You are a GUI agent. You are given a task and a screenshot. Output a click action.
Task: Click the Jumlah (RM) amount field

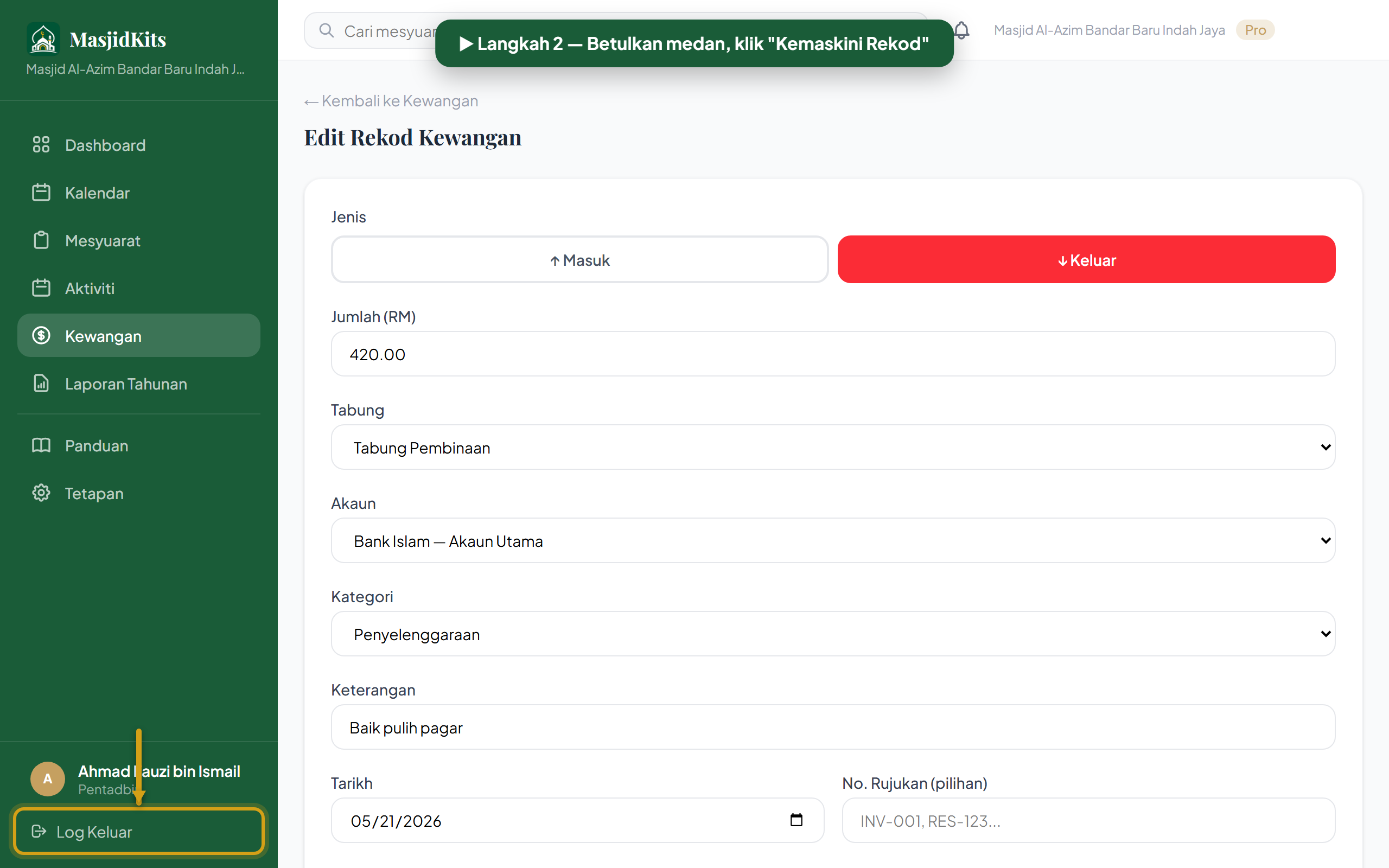point(833,354)
